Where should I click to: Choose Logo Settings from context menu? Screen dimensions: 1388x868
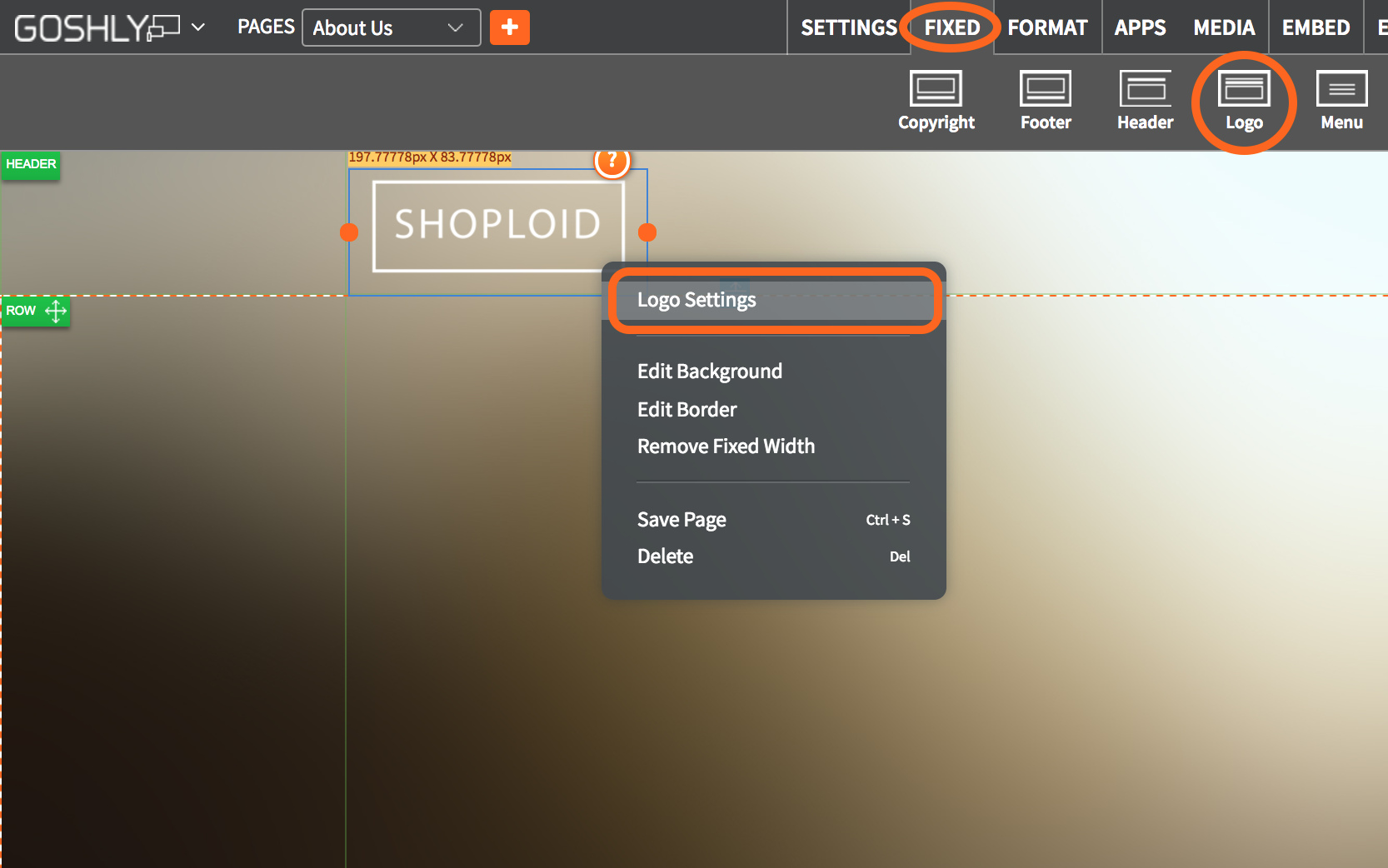point(773,300)
